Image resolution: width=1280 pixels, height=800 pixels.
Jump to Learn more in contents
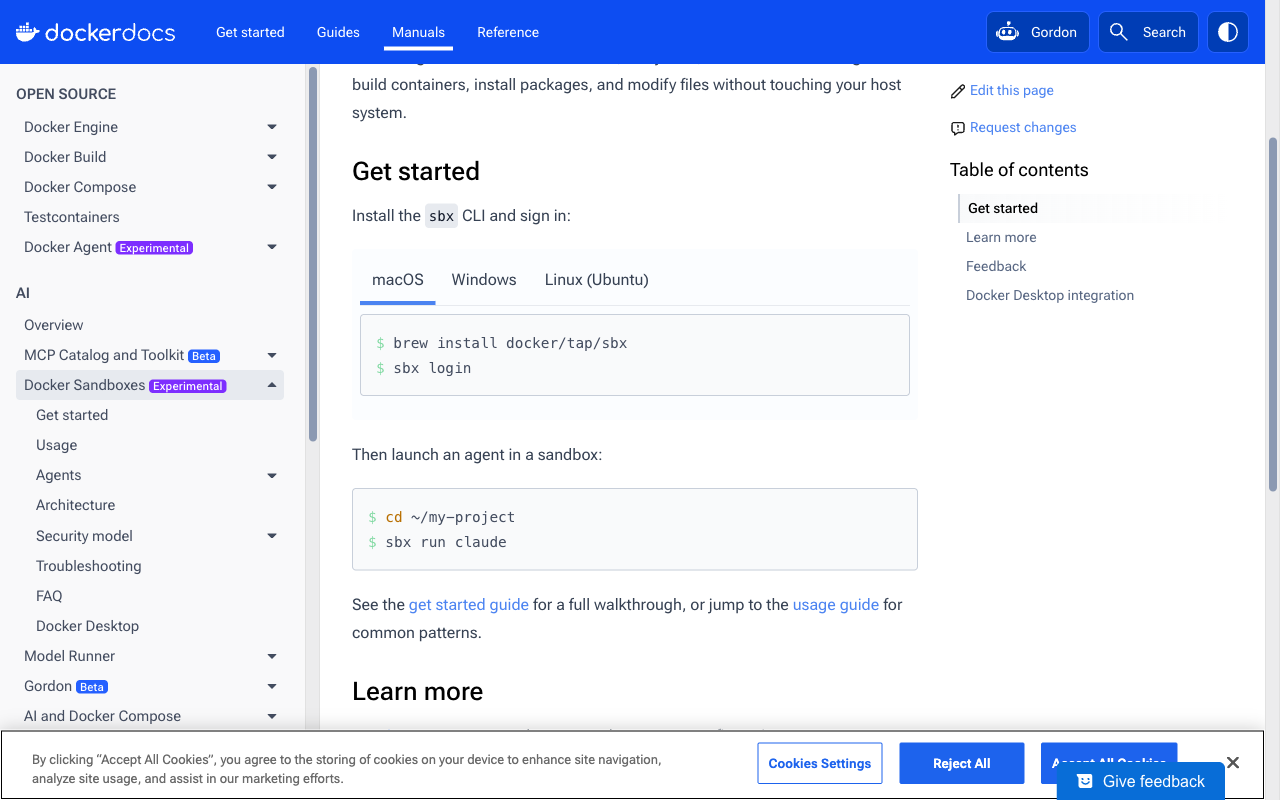1001,237
